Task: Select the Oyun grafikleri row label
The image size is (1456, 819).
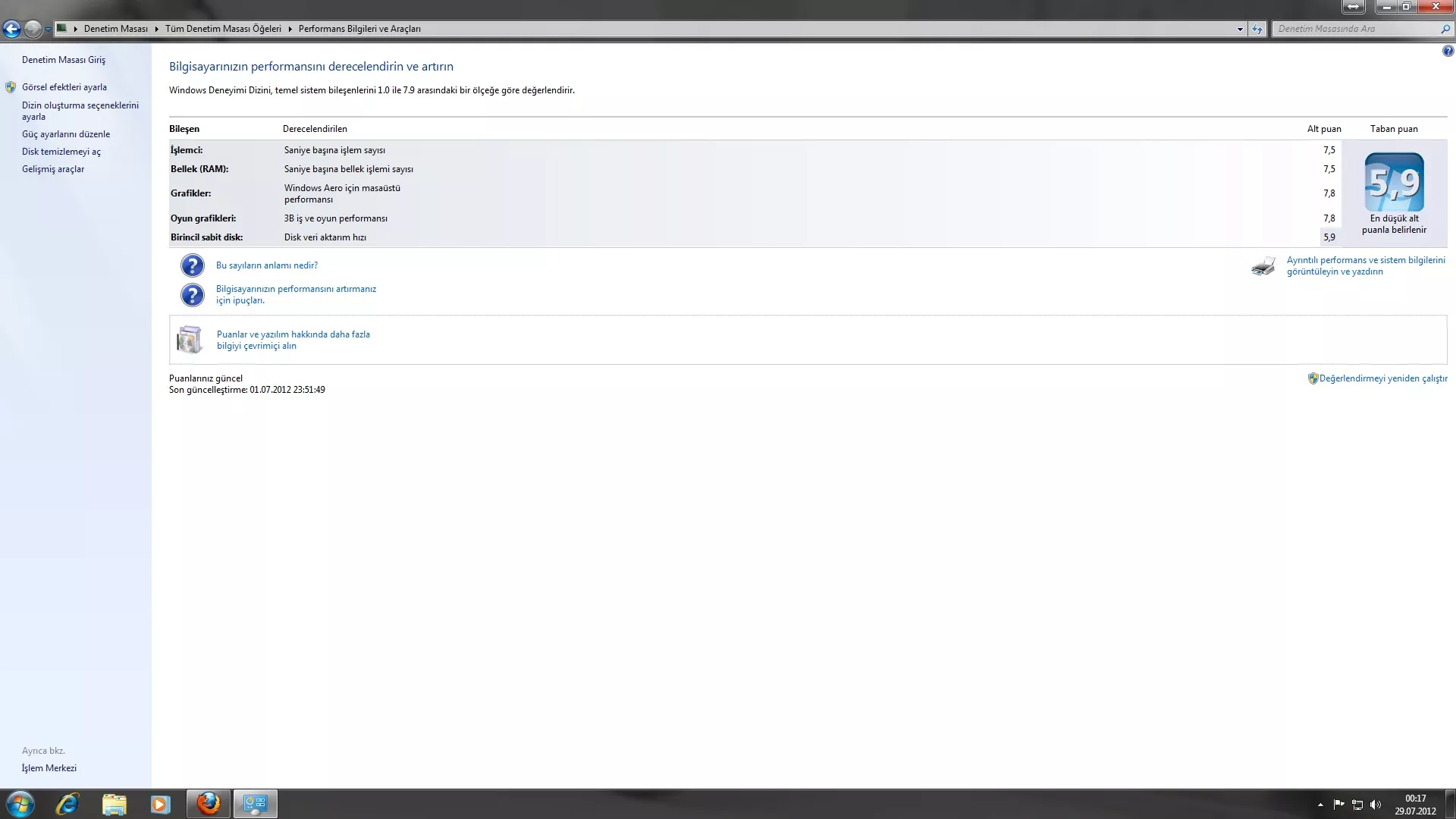Action: (203, 218)
